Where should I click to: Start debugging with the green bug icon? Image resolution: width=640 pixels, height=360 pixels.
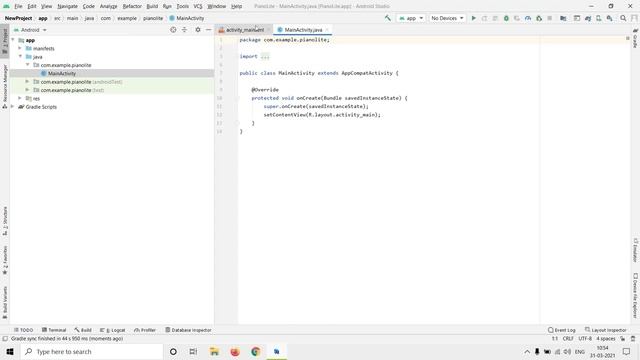pyautogui.click(x=506, y=18)
